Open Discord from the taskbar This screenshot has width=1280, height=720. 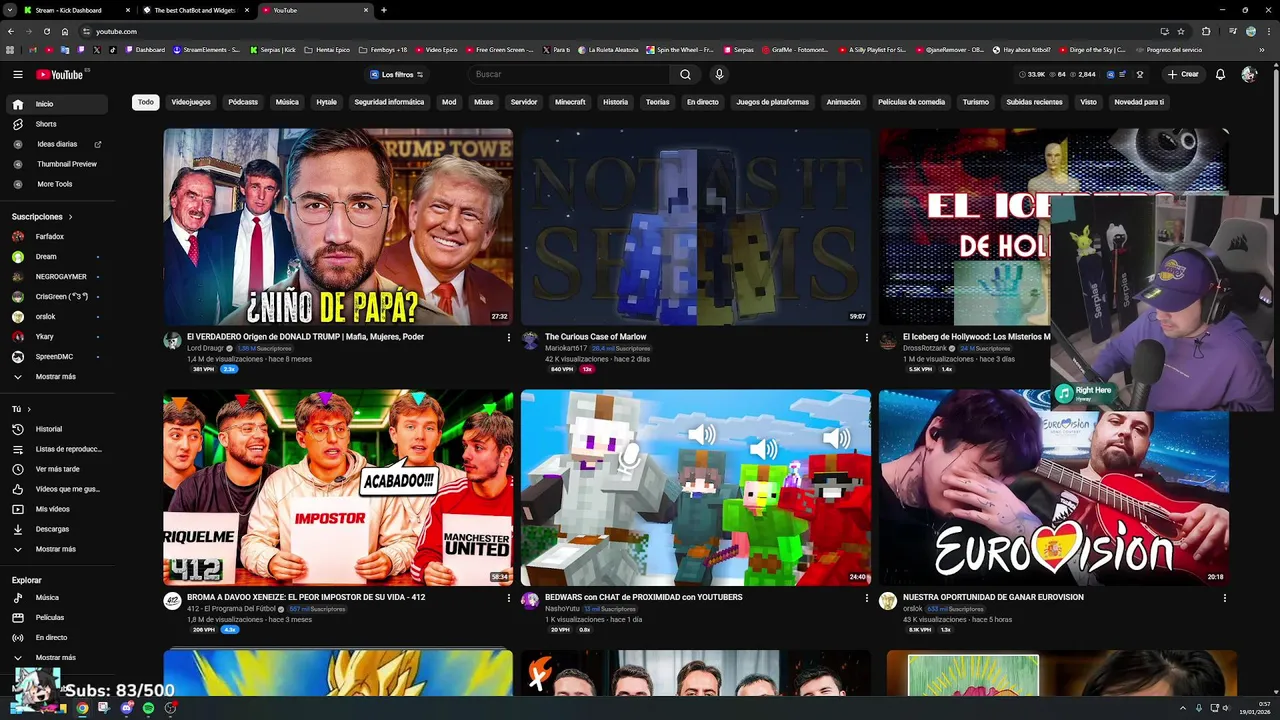coord(126,708)
